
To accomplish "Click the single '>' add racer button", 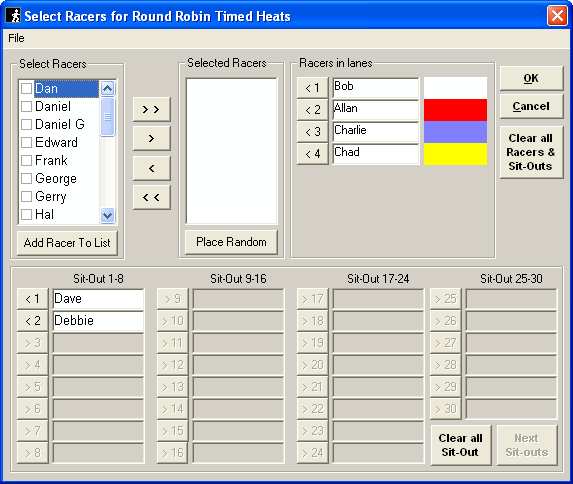I will click(x=152, y=139).
